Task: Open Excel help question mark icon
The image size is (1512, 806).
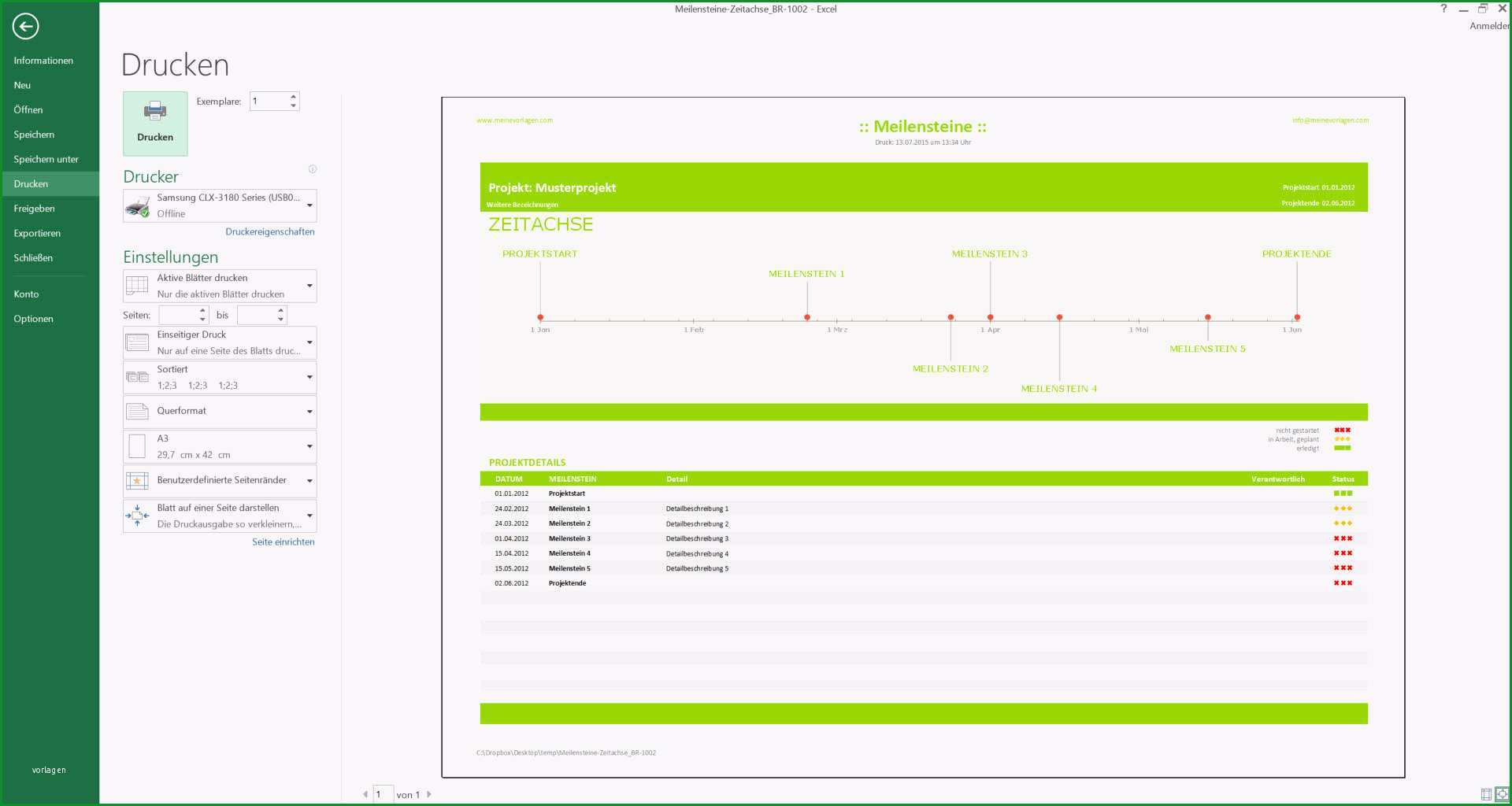Action: click(1443, 9)
